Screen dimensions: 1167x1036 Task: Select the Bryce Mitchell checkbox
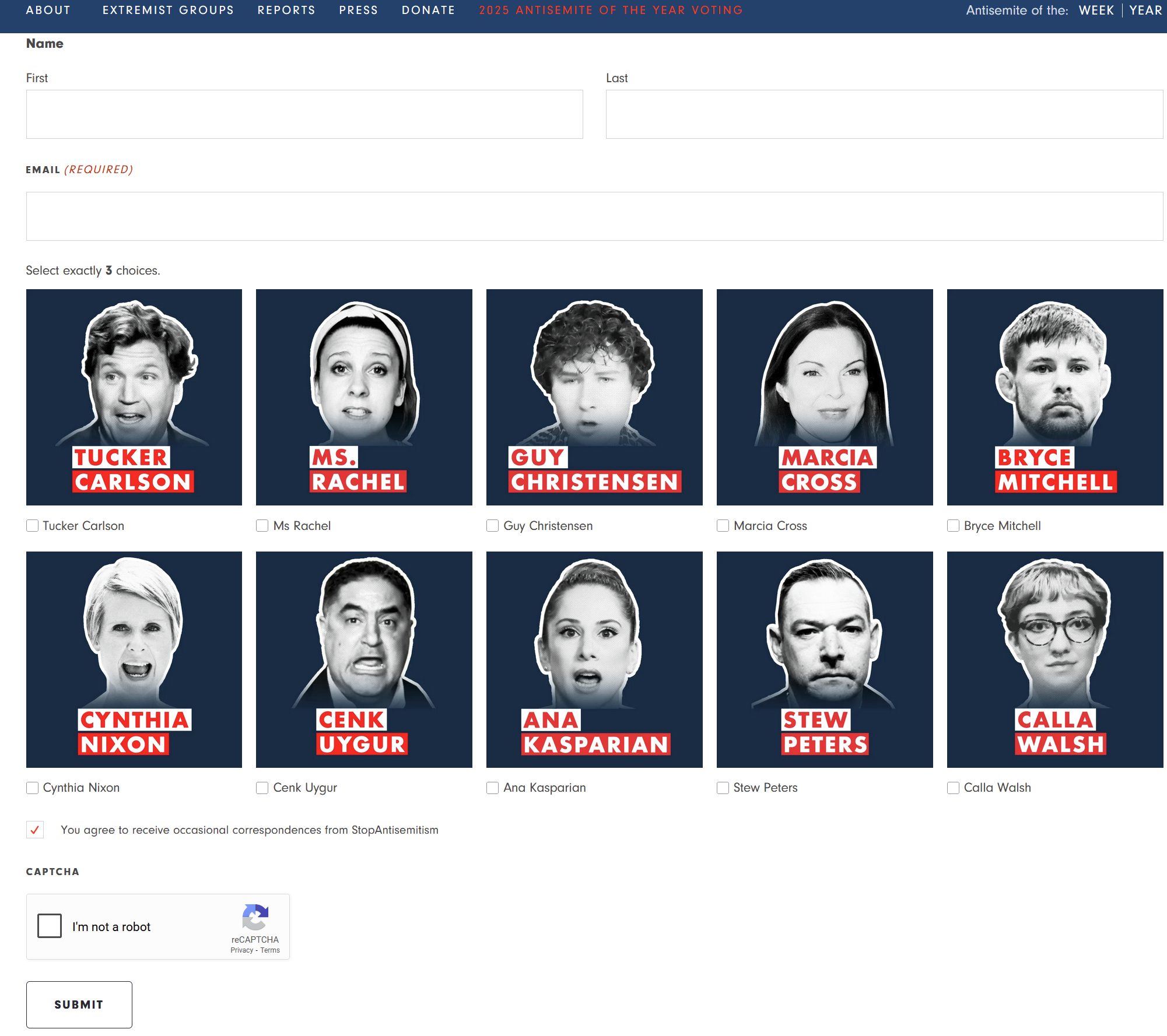coord(953,526)
